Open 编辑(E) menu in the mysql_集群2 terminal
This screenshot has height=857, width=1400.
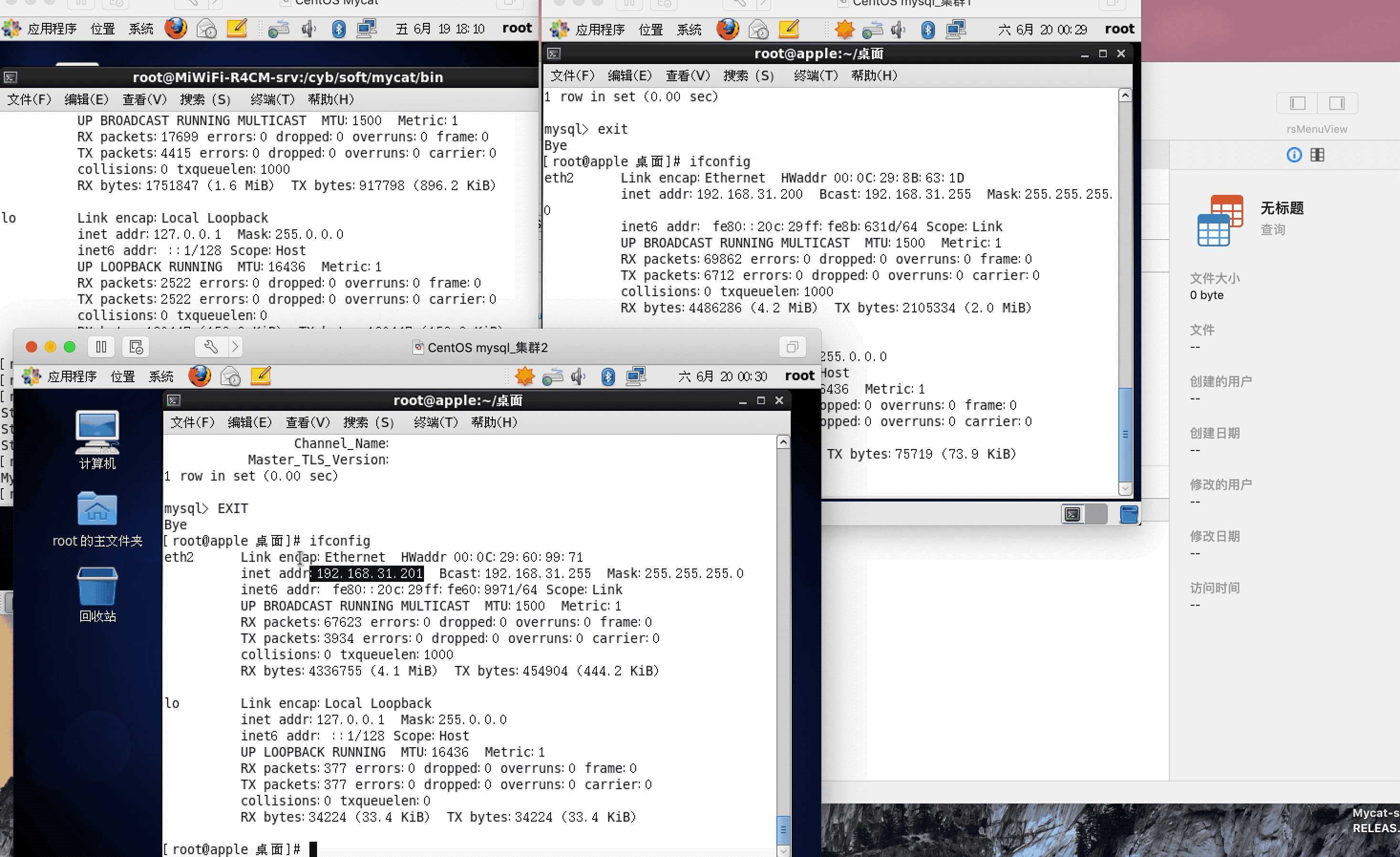coord(250,422)
